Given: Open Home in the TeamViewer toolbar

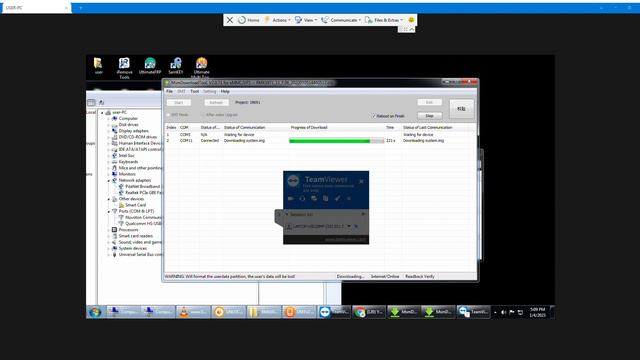Looking at the screenshot, I should click(249, 20).
